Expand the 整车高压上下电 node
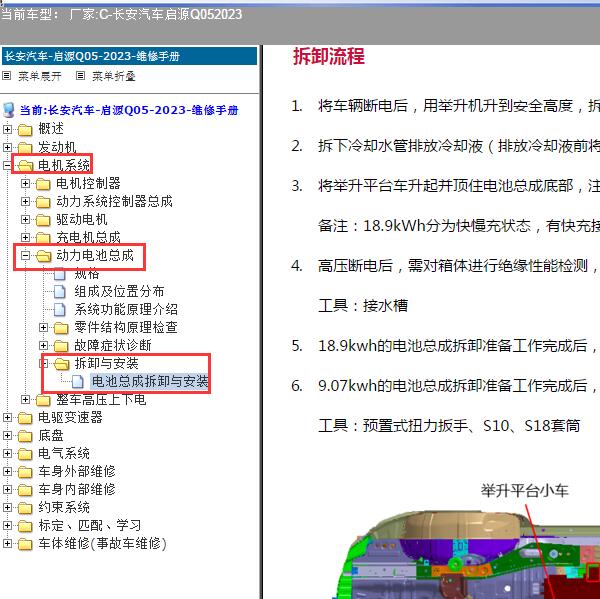The height and width of the screenshot is (599, 600). (x=25, y=400)
